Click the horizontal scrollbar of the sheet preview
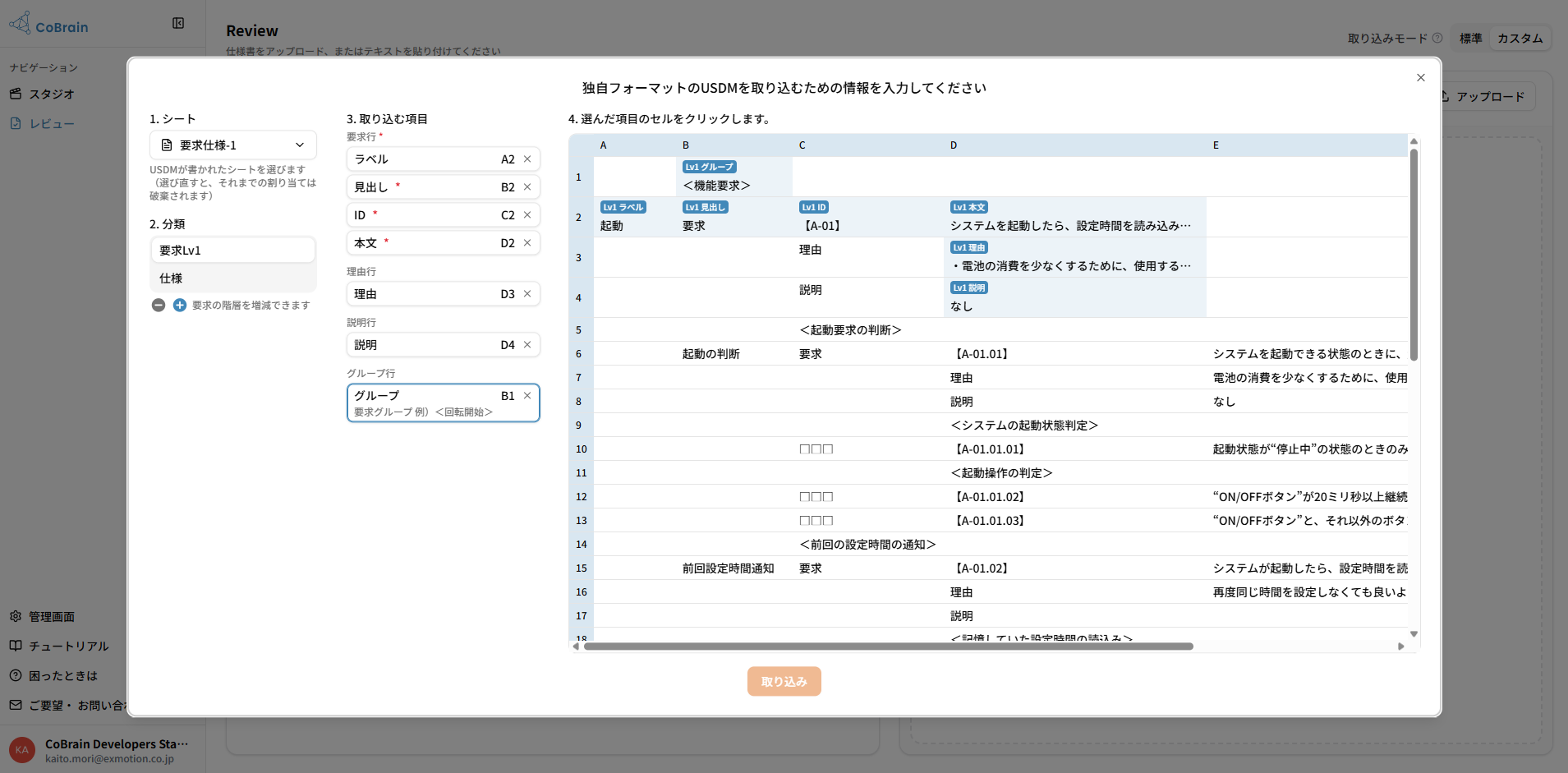This screenshot has height=773, width=1568. click(x=888, y=646)
